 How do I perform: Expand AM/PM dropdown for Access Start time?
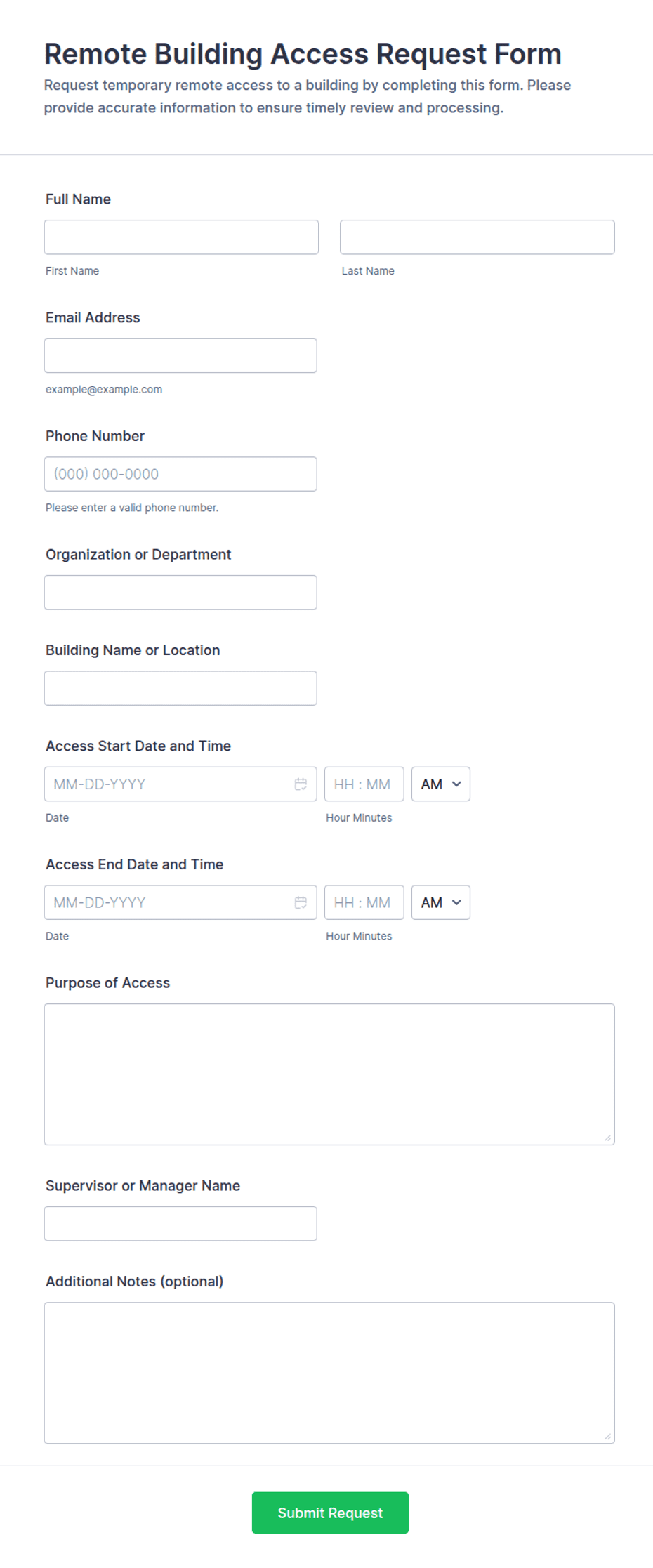(x=441, y=784)
